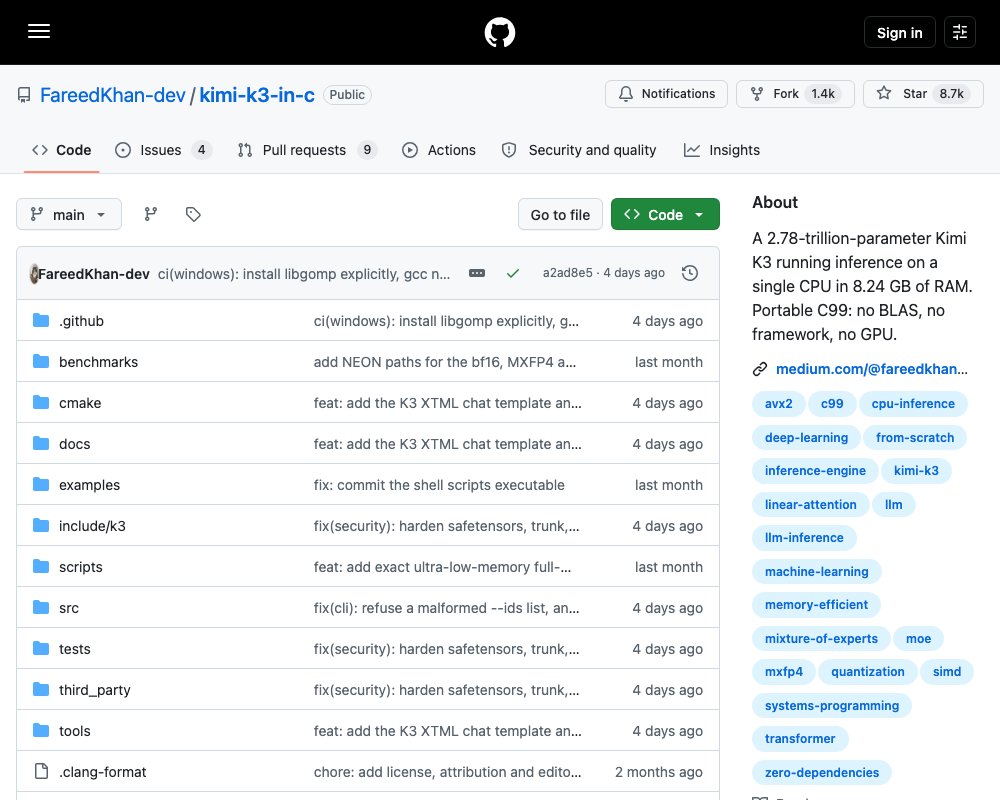Open the FareedKhan-dev avatar in commit bar
This screenshot has height=800, width=1000.
(33, 274)
